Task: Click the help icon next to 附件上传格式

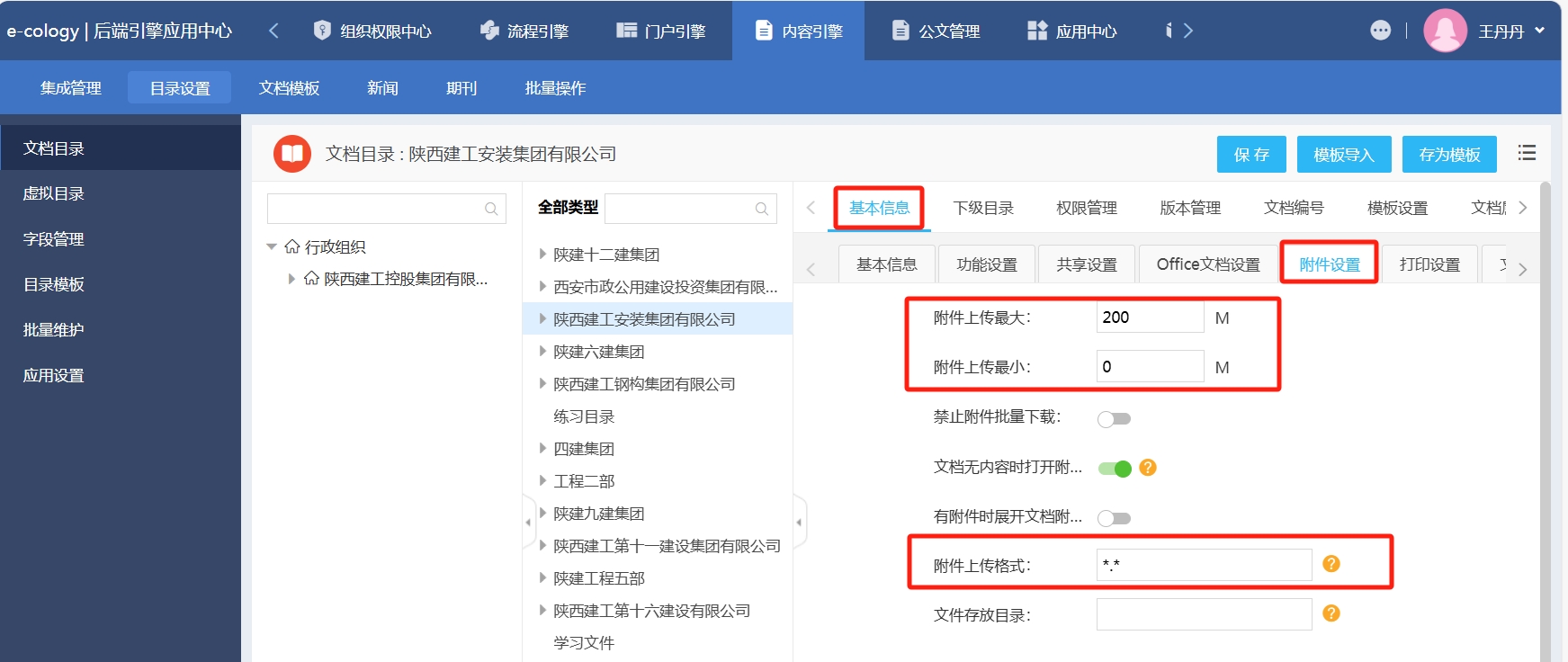Action: 1331,564
